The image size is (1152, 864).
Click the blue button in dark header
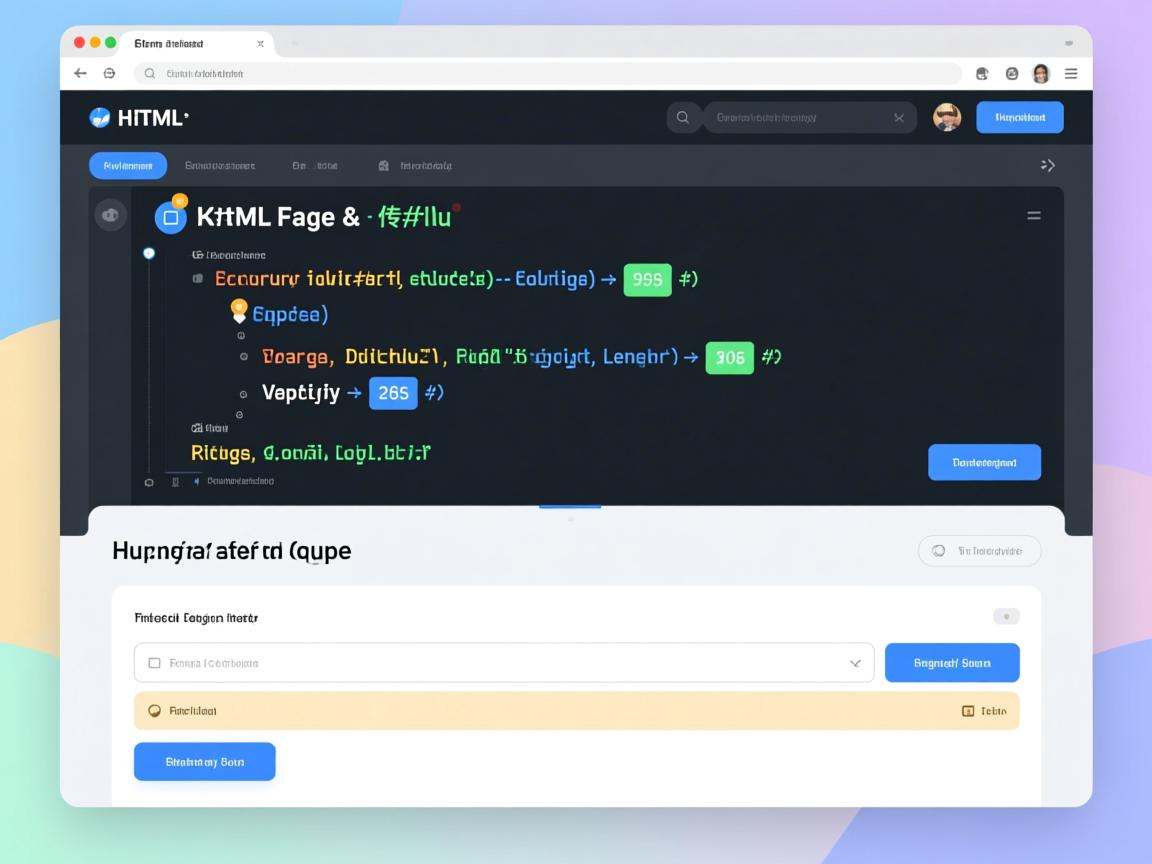click(1019, 117)
